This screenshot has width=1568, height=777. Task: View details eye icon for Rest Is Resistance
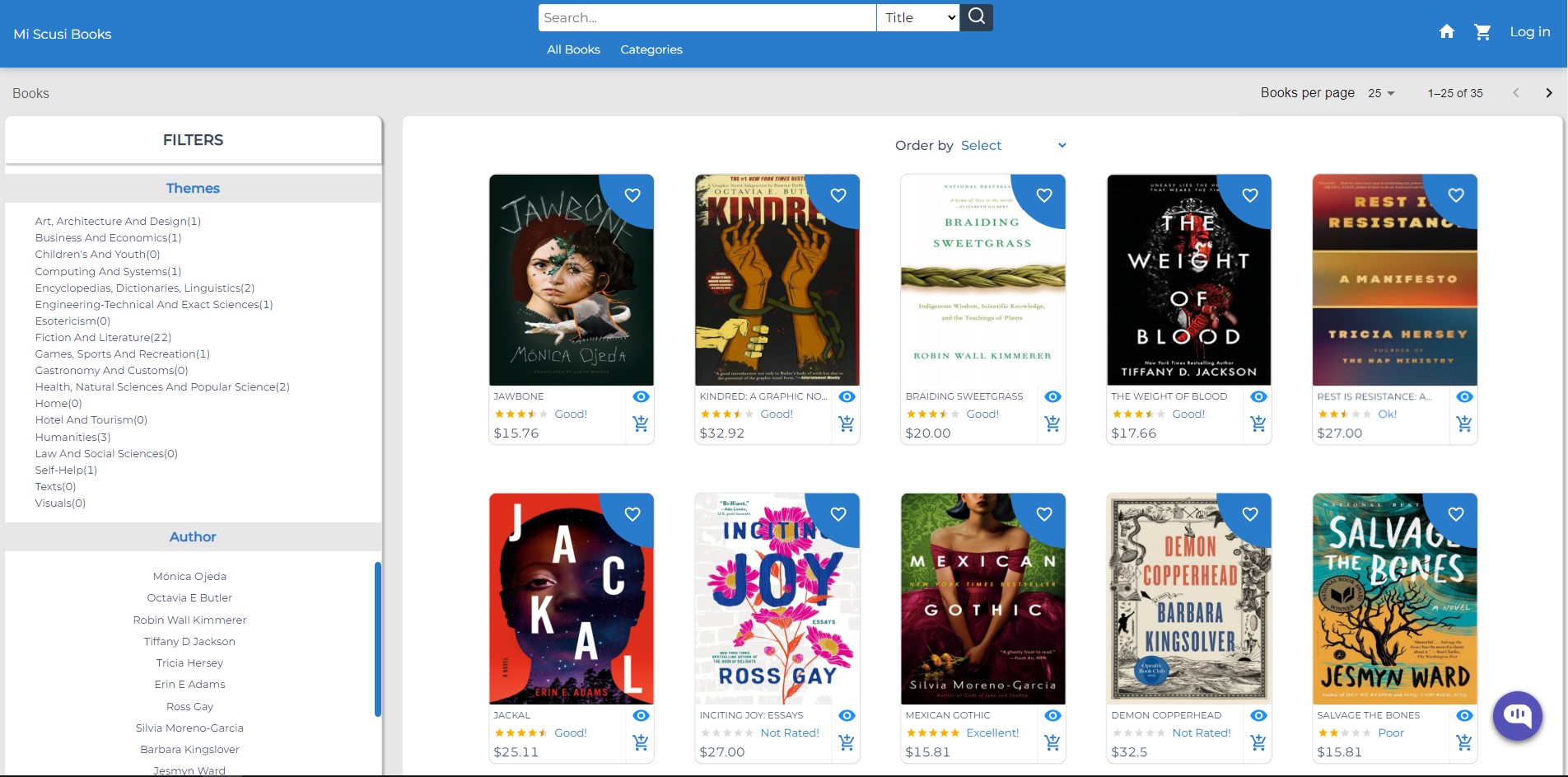1464,396
